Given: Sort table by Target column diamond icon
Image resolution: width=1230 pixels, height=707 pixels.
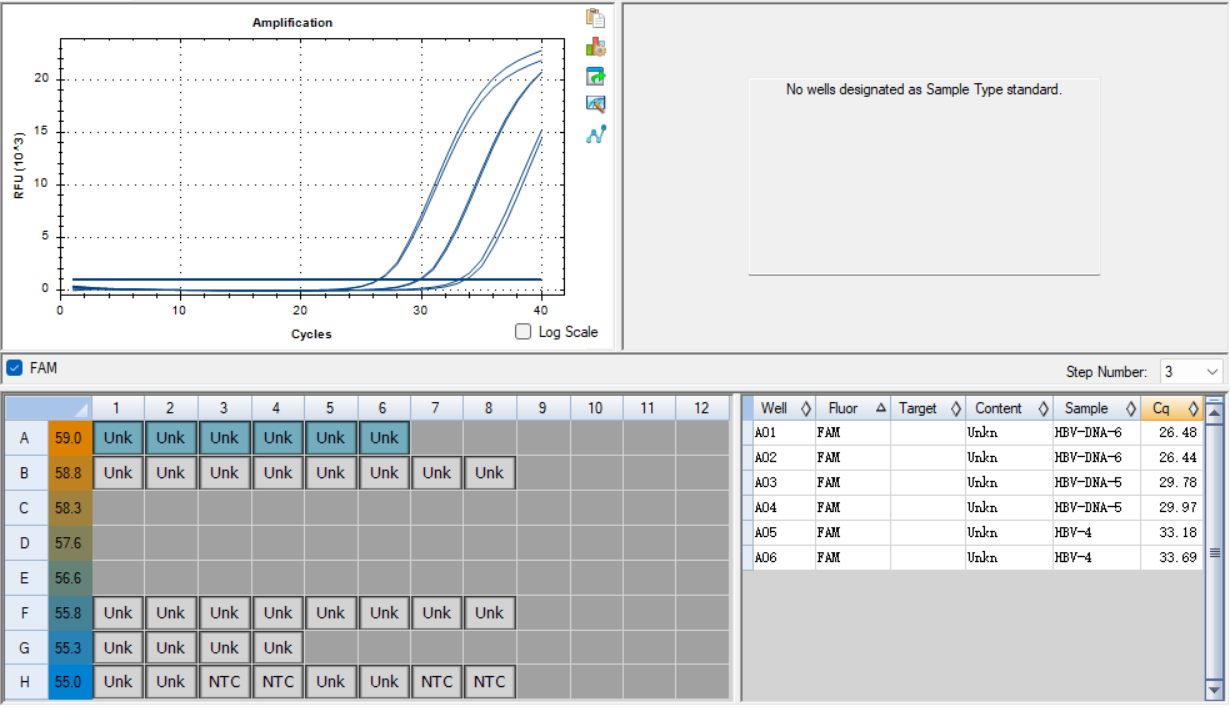Looking at the screenshot, I should pos(956,408).
